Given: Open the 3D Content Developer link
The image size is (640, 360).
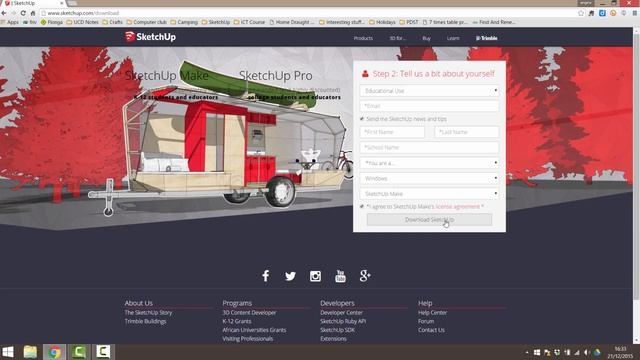Looking at the screenshot, I should (x=249, y=313).
